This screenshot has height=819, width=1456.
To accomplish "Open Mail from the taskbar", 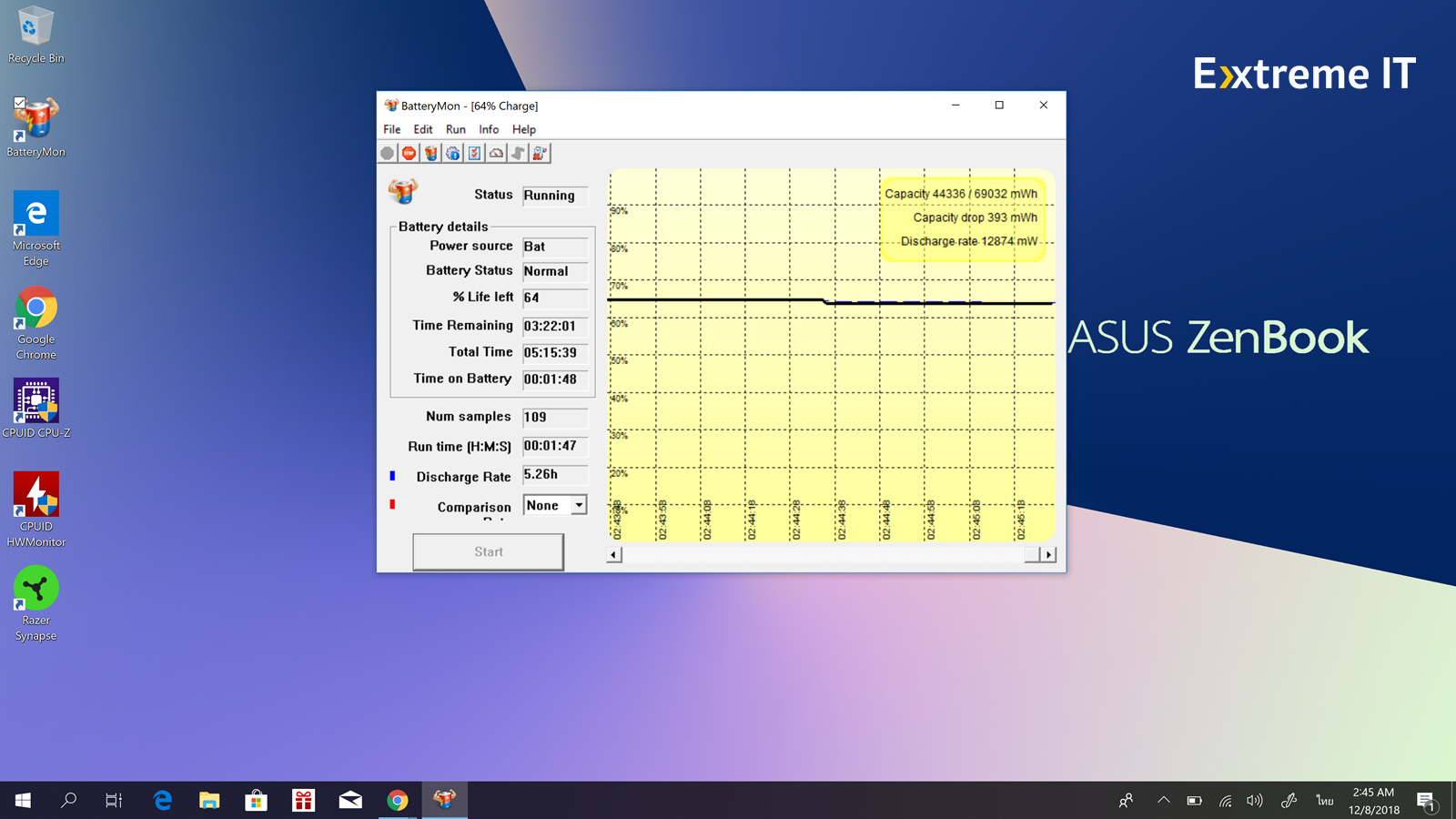I will click(350, 800).
